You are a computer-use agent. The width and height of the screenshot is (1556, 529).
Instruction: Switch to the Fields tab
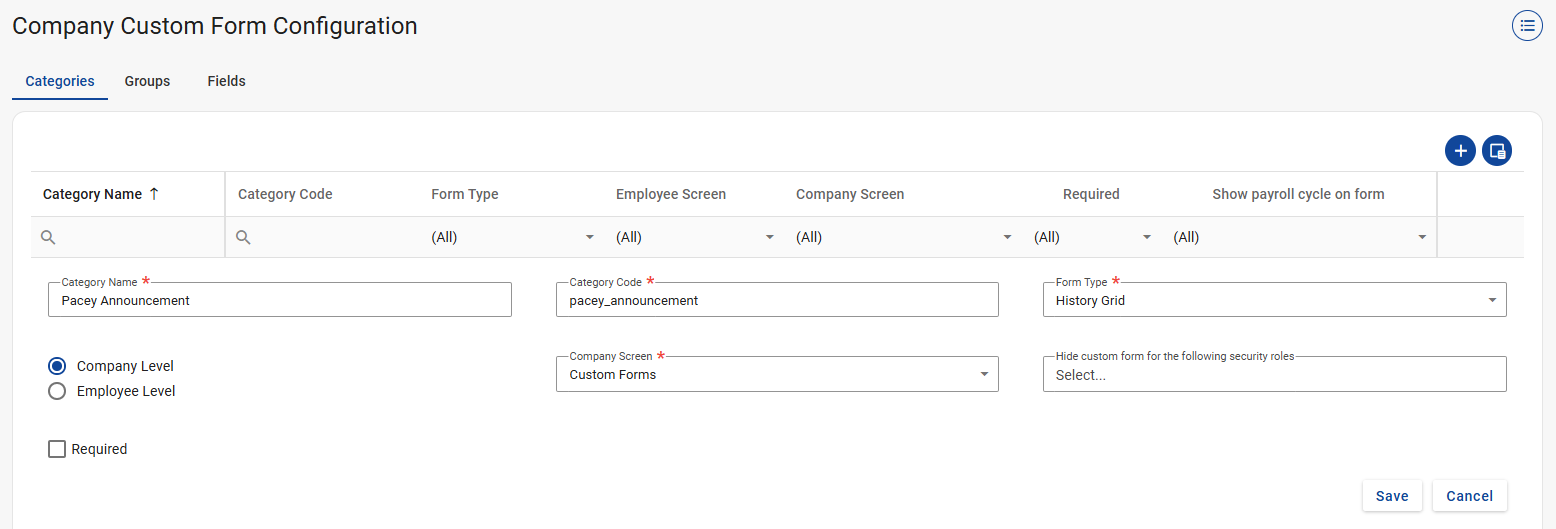click(226, 81)
